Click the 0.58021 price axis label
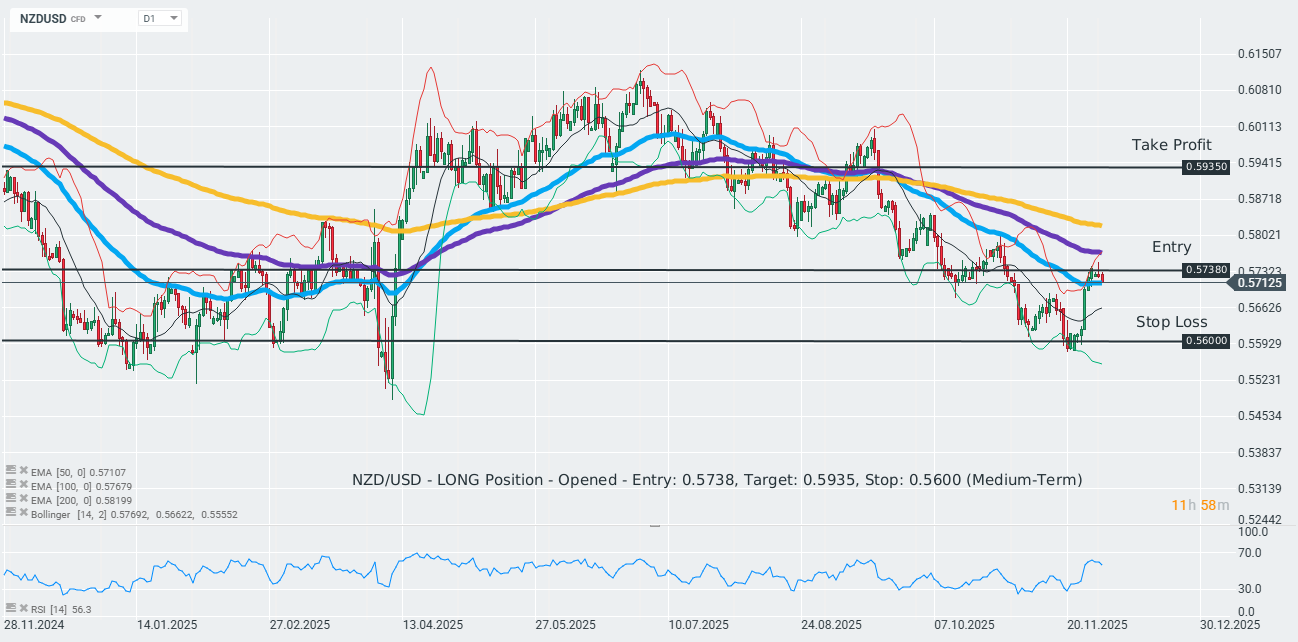1298x642 pixels. tap(1259, 235)
